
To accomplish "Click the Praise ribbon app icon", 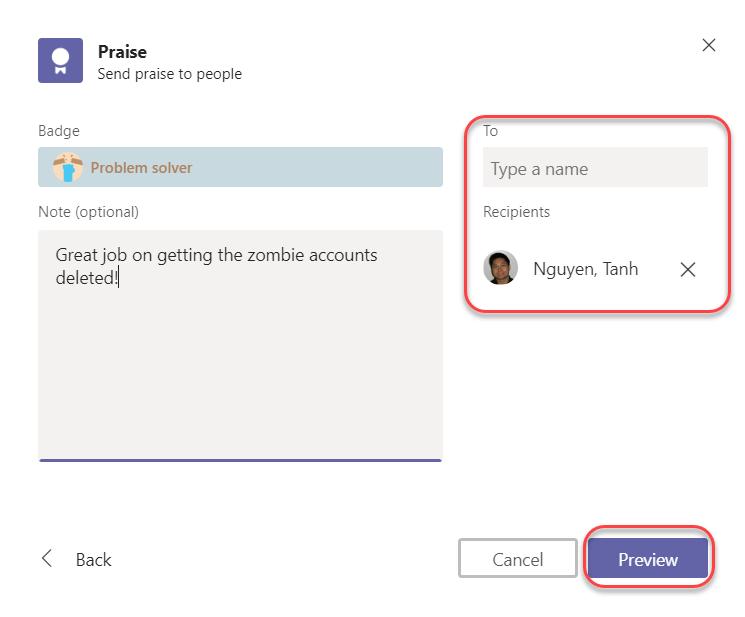I will pos(59,60).
